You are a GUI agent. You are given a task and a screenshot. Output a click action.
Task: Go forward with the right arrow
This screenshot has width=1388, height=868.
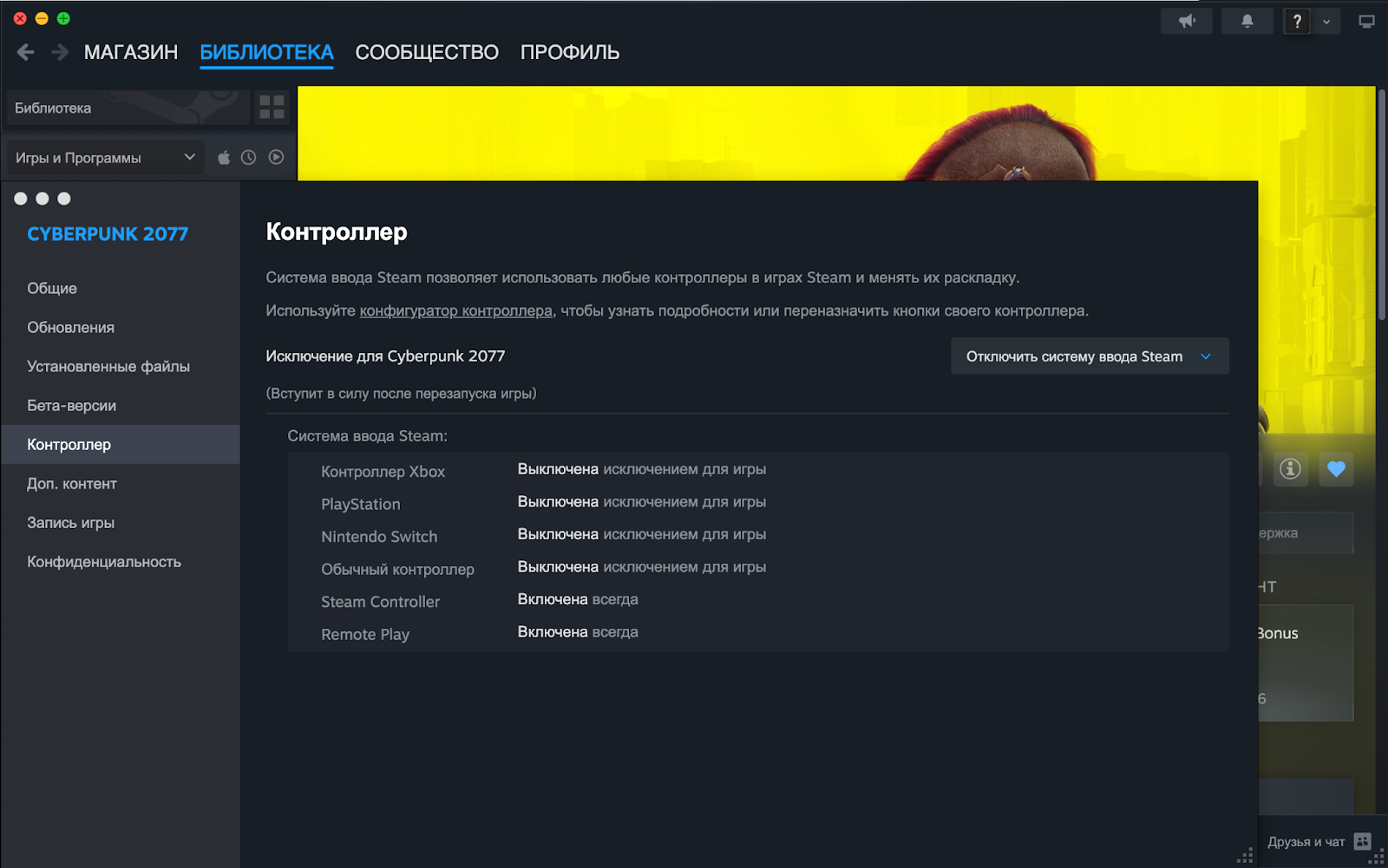(60, 53)
